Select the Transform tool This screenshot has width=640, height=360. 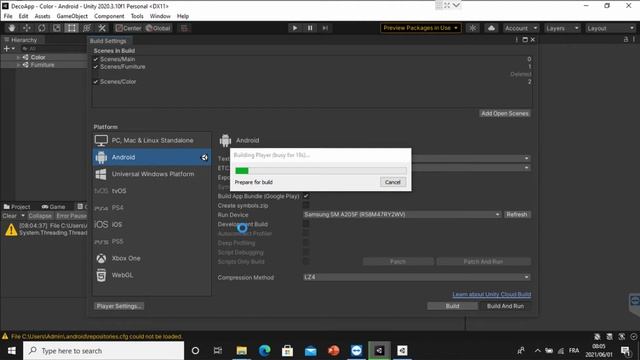87,28
